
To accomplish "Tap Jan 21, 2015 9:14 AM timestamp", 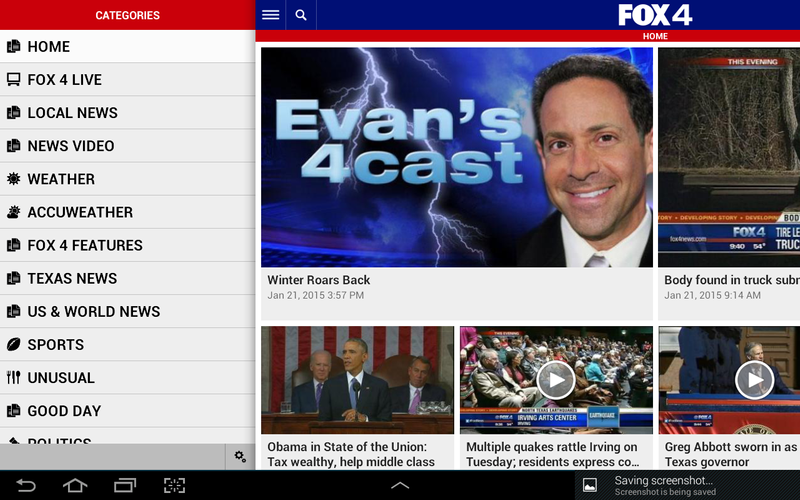I will (x=712, y=295).
